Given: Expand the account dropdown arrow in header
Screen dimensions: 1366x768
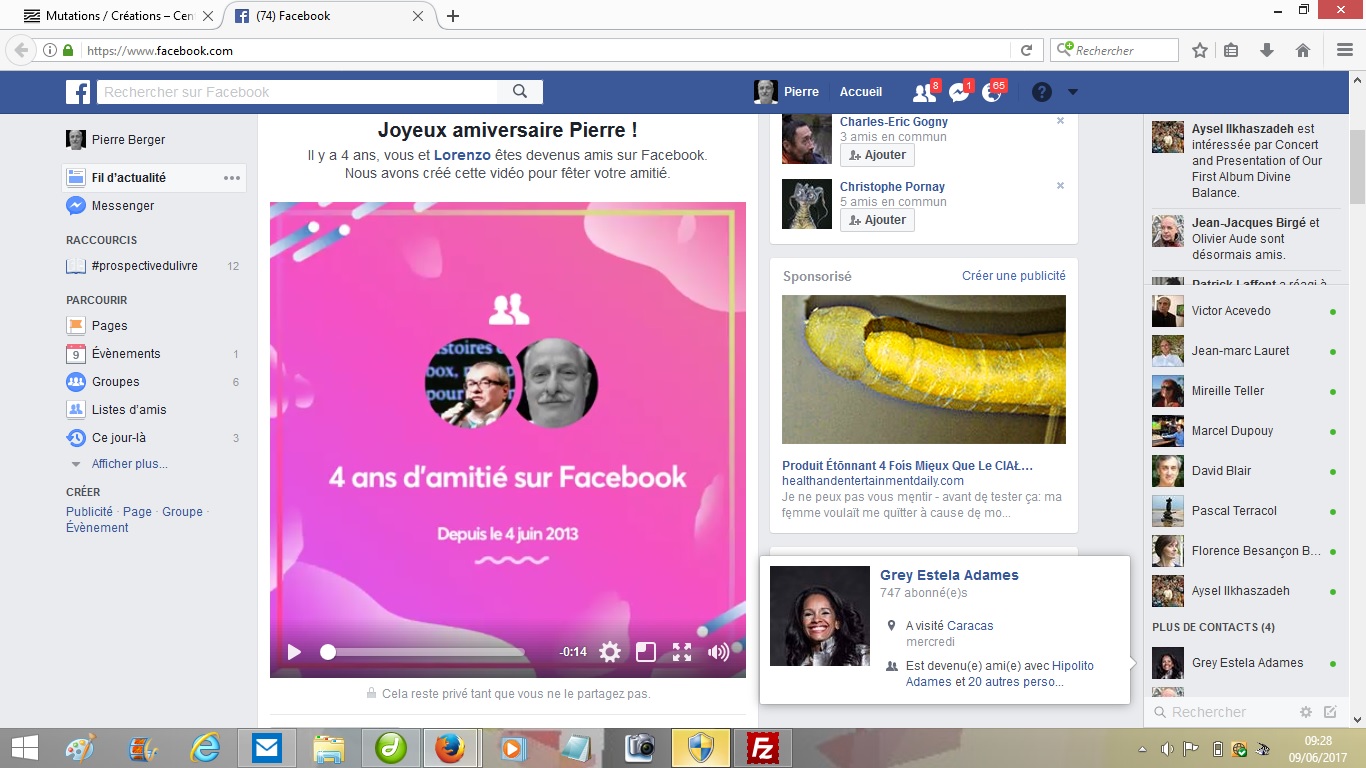Looking at the screenshot, I should click(x=1073, y=92).
